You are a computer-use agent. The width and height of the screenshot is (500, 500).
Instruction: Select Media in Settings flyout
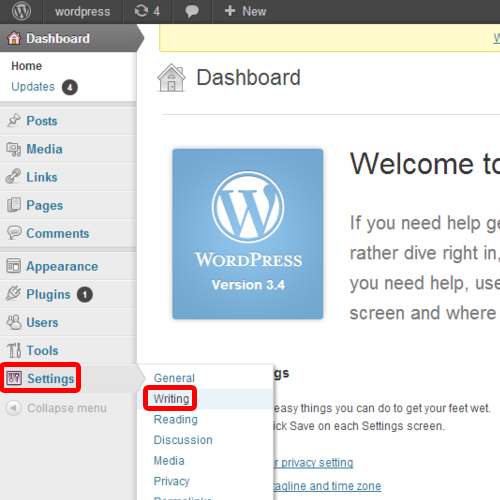(x=169, y=461)
